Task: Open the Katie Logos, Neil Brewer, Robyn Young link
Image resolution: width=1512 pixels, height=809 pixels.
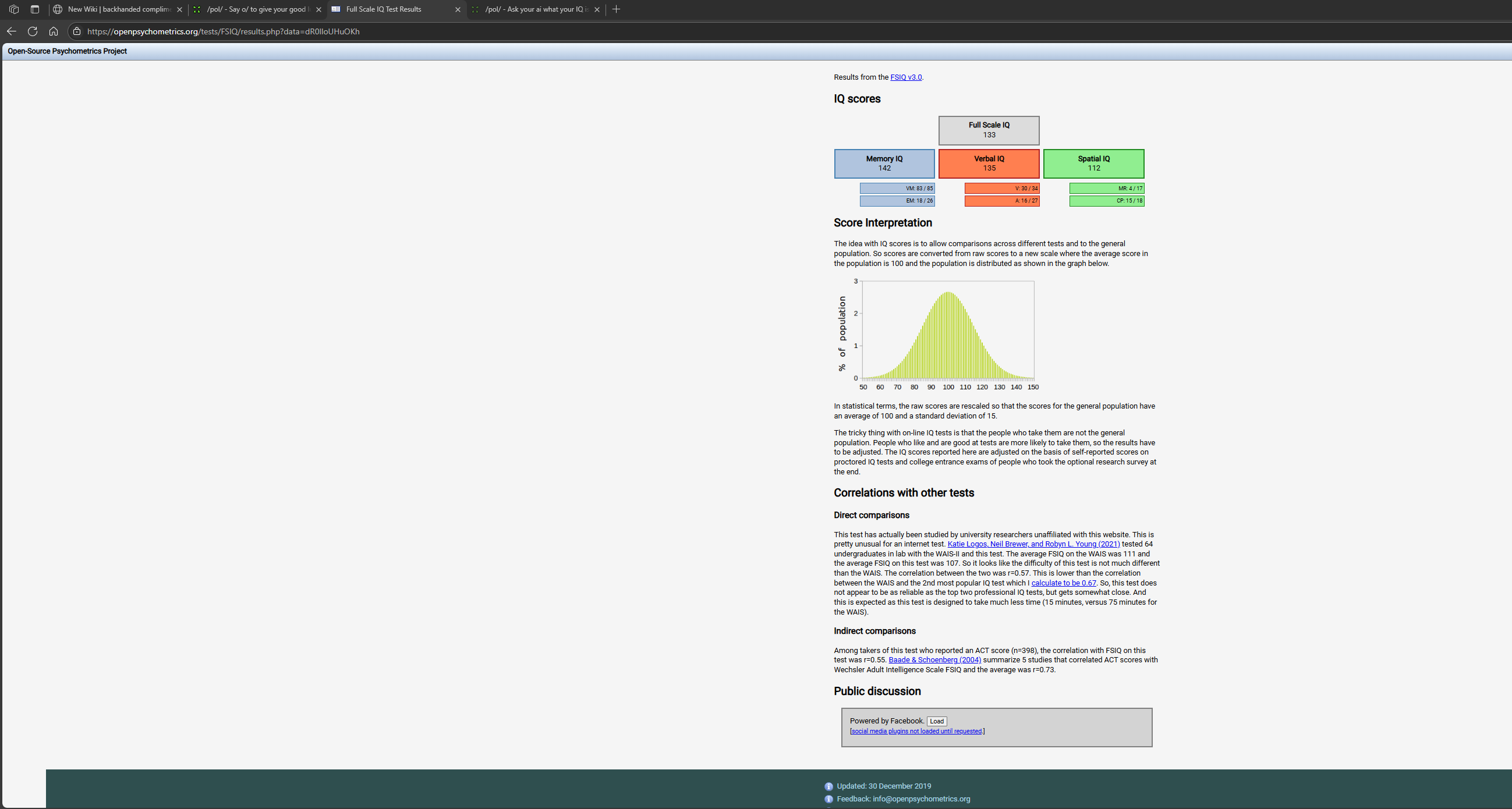Action: coord(1033,544)
